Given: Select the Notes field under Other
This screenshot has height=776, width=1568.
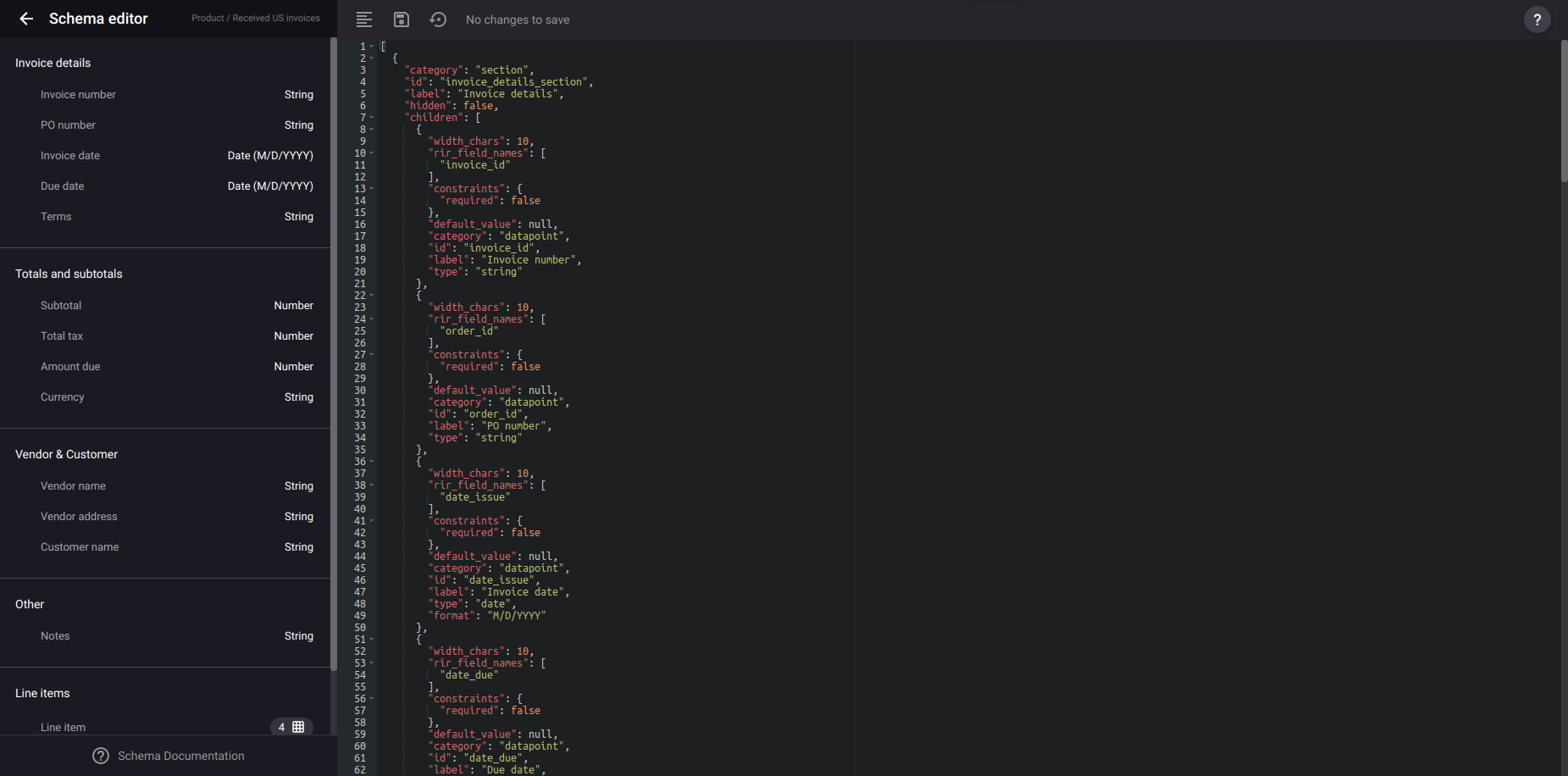Looking at the screenshot, I should [x=55, y=636].
